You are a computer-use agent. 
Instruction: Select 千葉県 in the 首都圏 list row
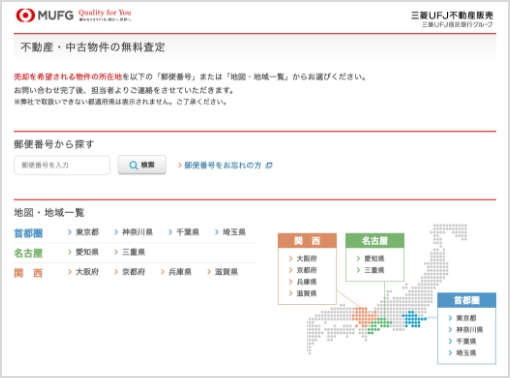pos(188,232)
